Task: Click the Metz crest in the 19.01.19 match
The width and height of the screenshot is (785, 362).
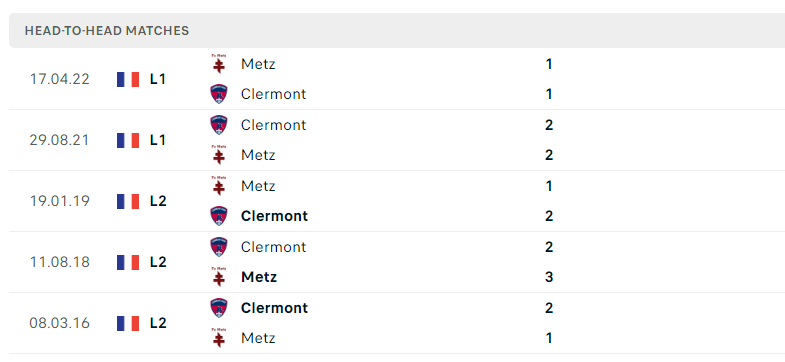Action: point(218,186)
